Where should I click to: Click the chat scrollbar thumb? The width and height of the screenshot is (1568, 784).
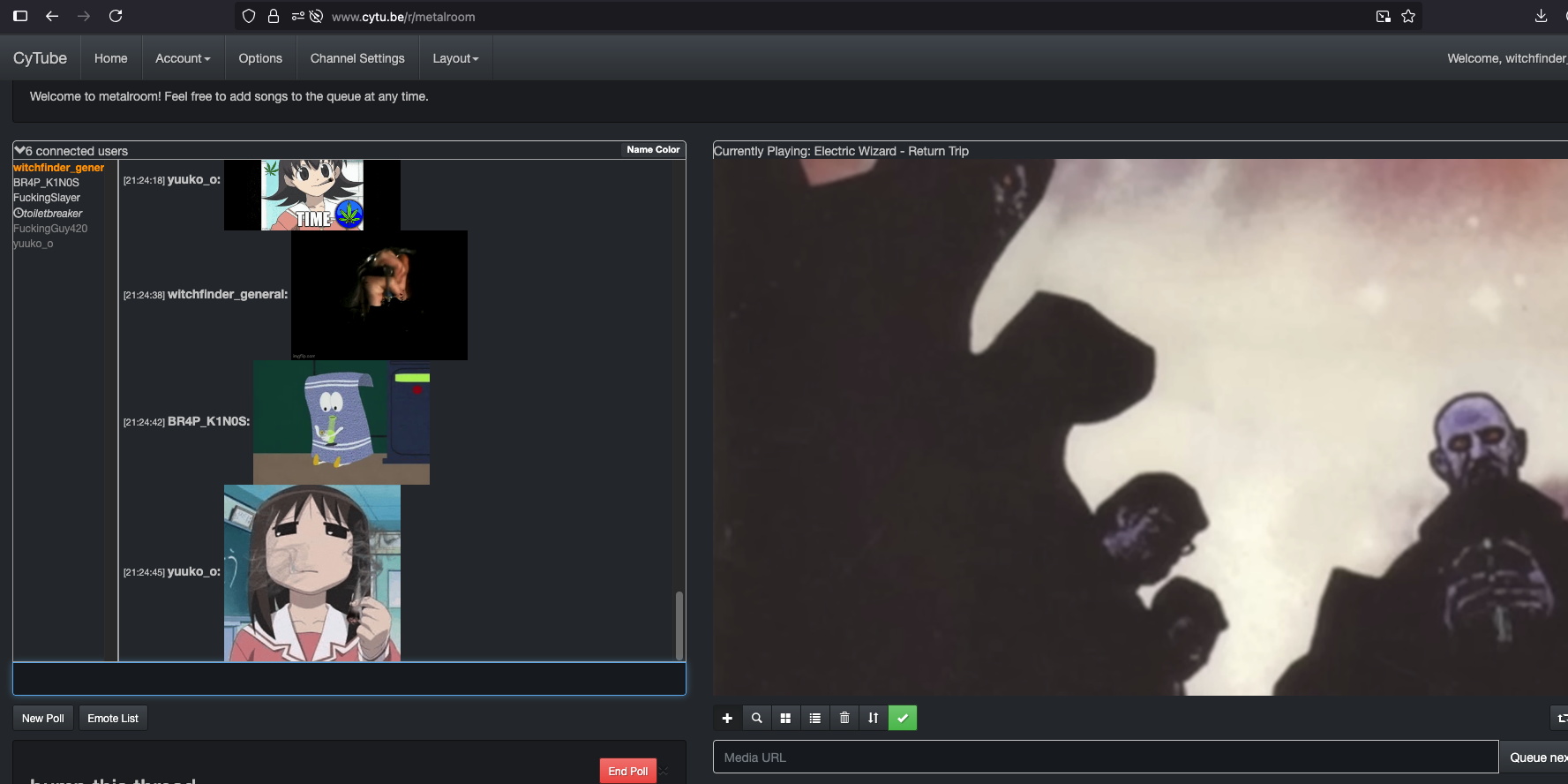pos(679,625)
